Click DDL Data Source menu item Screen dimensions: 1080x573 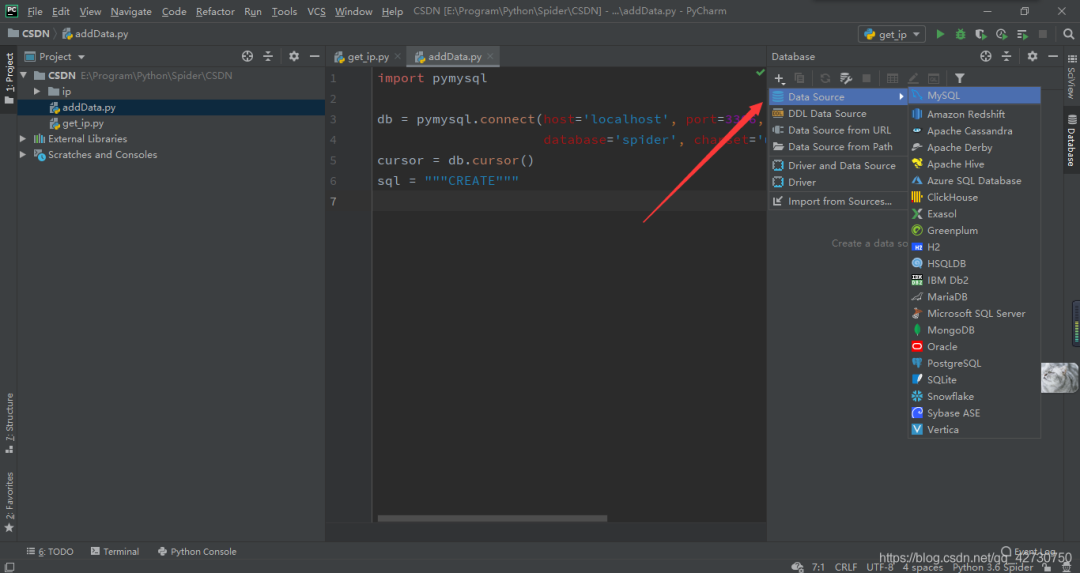838,114
